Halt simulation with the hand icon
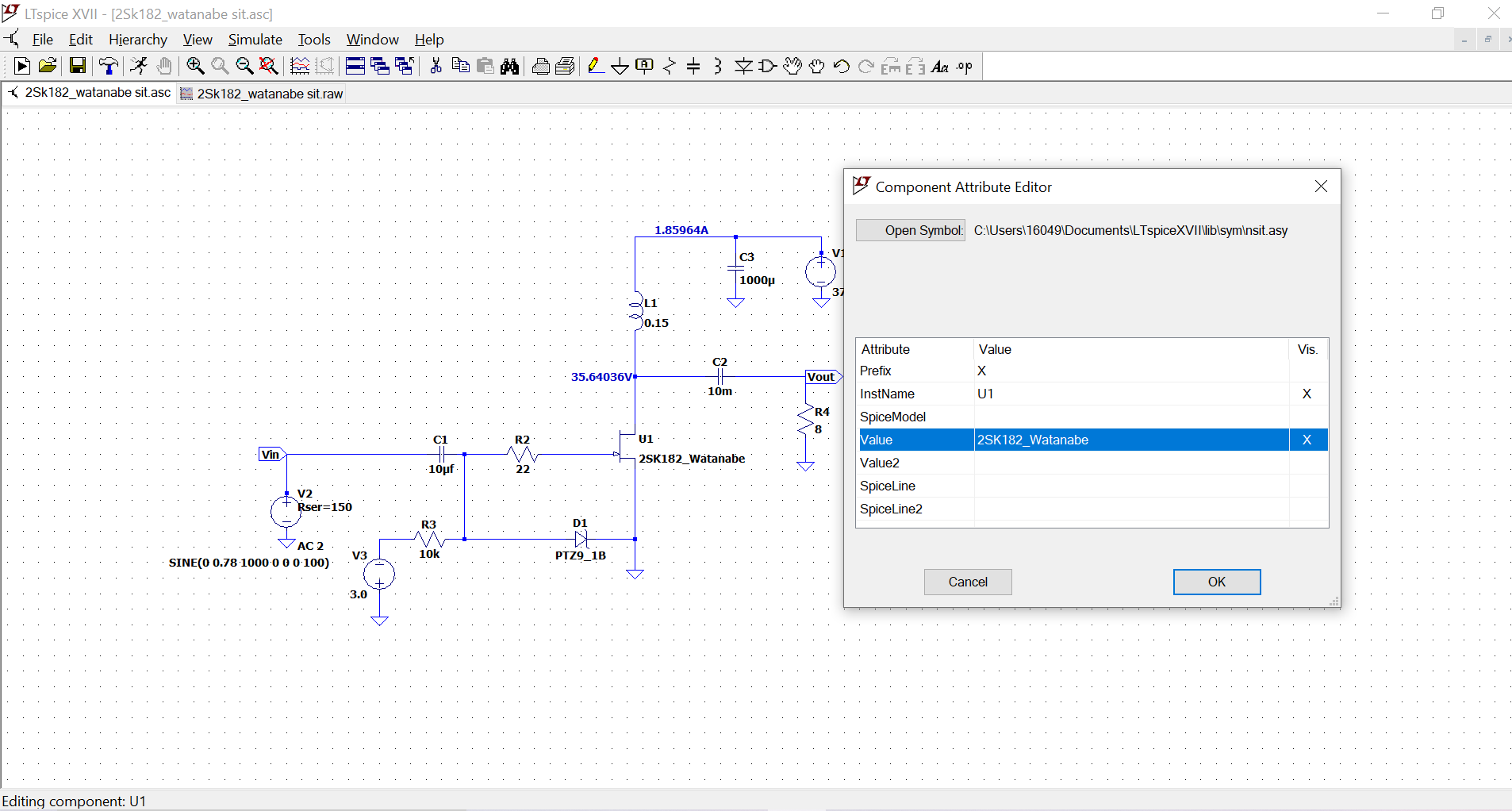Screen dimensions: 1512x811 pyautogui.click(x=164, y=67)
